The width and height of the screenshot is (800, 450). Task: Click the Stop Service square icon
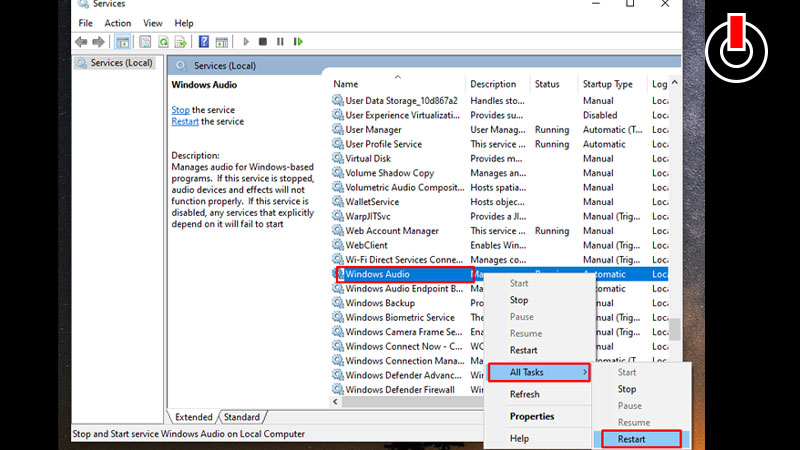pyautogui.click(x=263, y=42)
